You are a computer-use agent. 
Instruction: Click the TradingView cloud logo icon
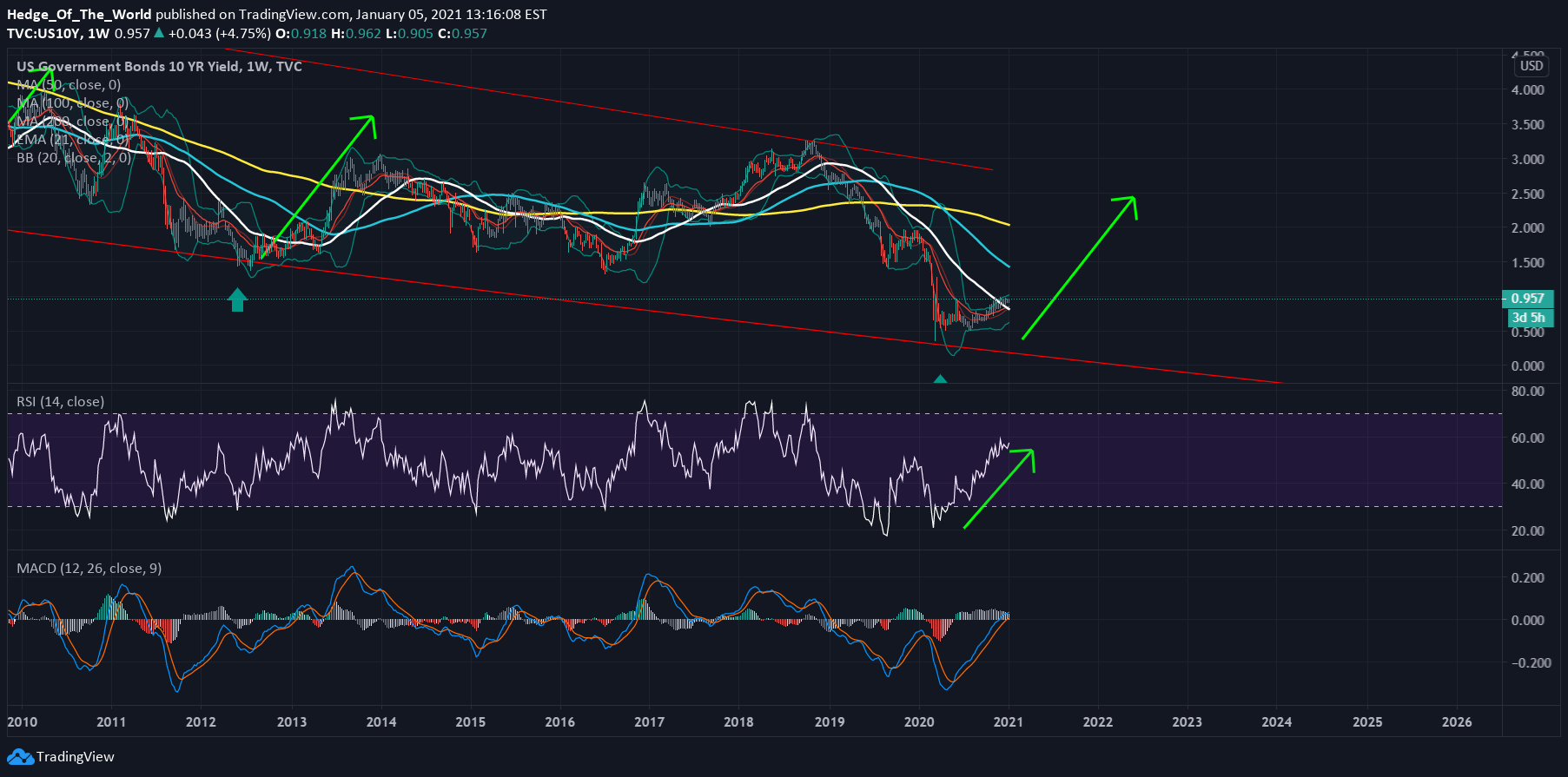pyautogui.click(x=20, y=756)
